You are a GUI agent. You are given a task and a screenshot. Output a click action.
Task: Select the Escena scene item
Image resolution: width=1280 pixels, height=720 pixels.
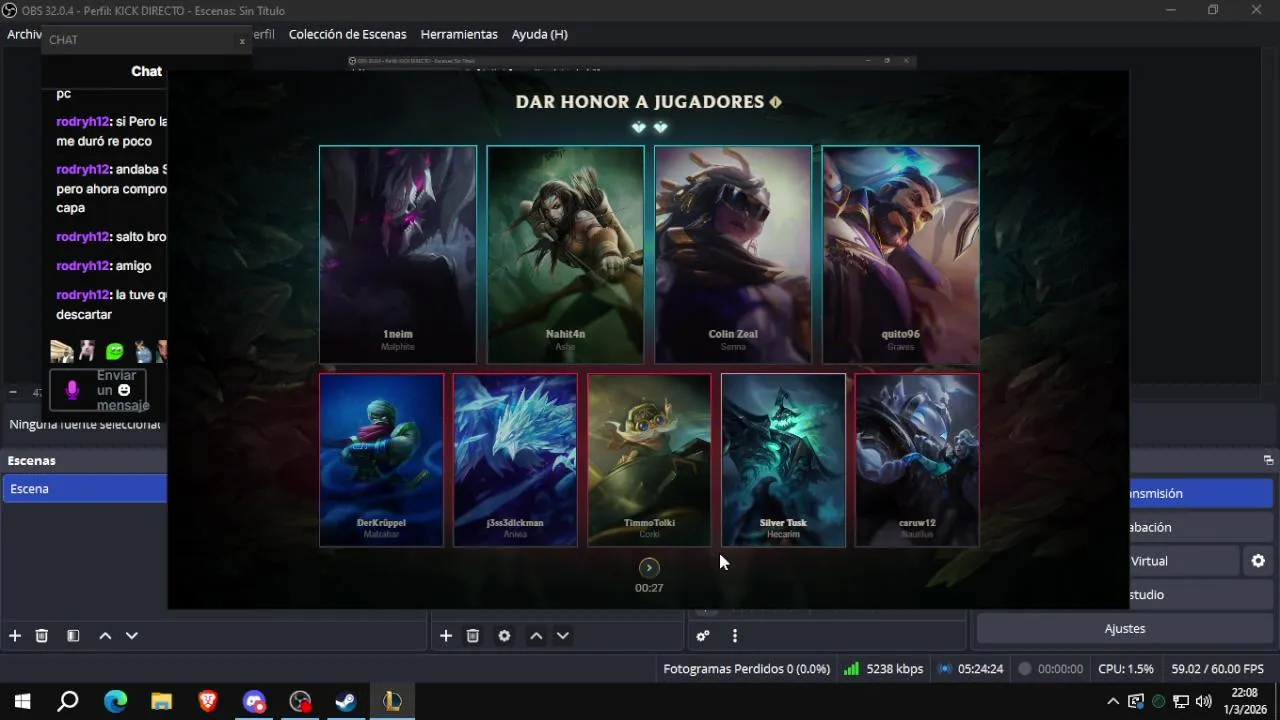click(x=84, y=489)
